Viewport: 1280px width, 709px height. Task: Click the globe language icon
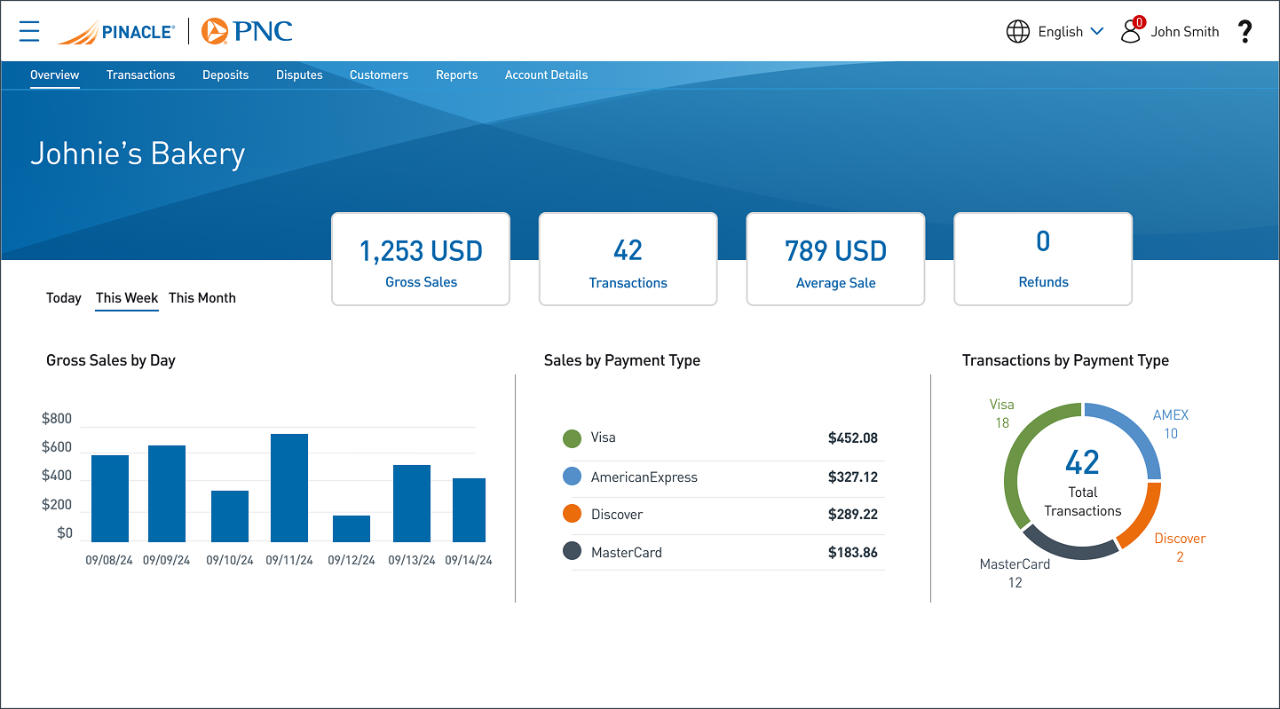[x=1017, y=31]
